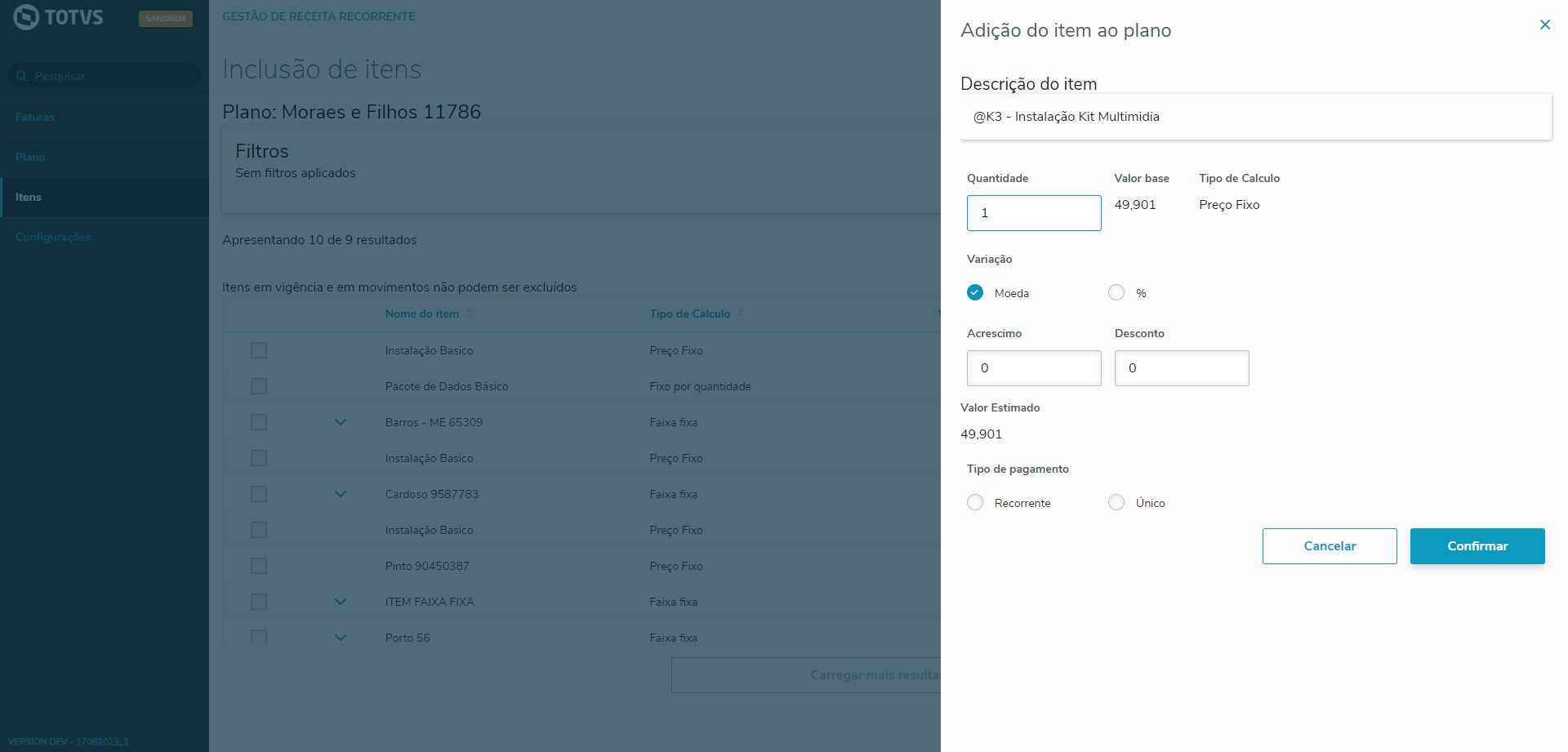Open Plano in the sidebar menu
1568x752 pixels.
30,157
